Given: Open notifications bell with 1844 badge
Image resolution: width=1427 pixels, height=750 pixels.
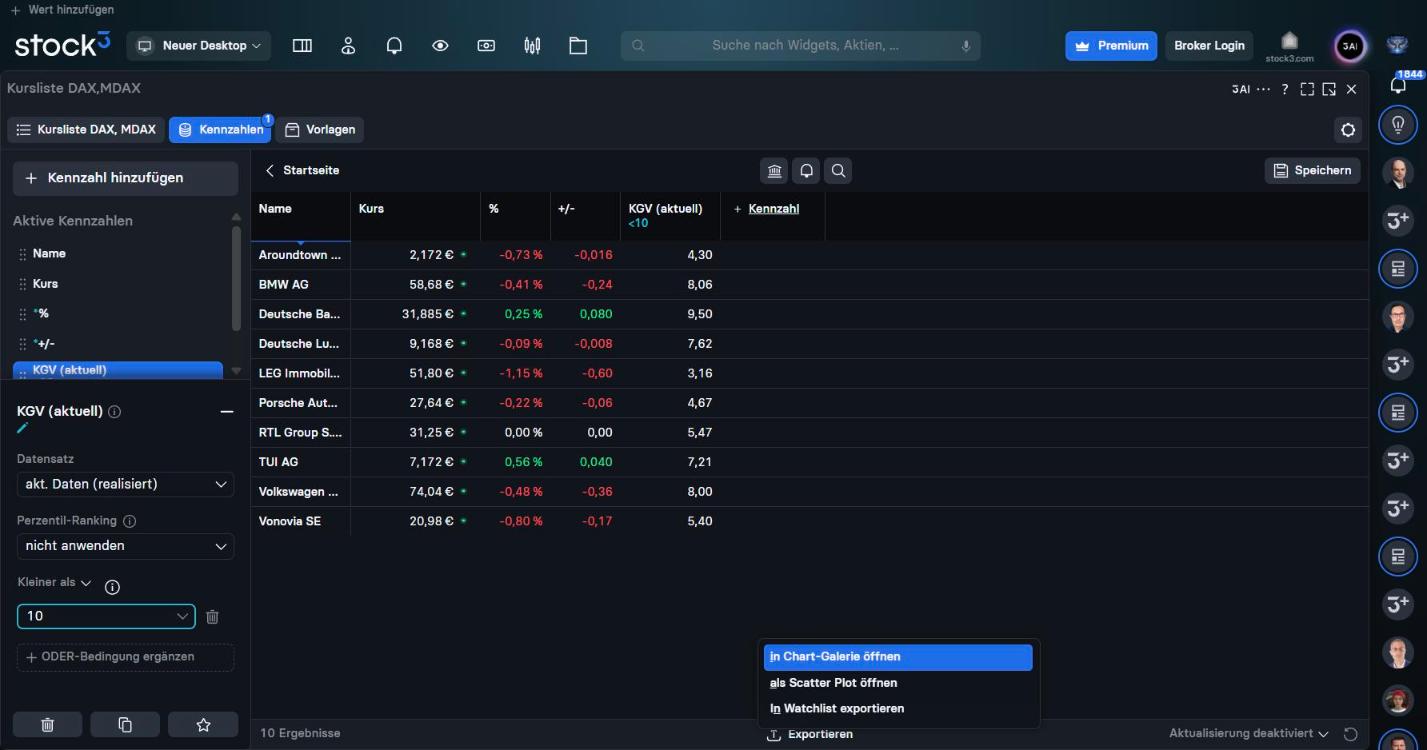Looking at the screenshot, I should pos(1399,85).
